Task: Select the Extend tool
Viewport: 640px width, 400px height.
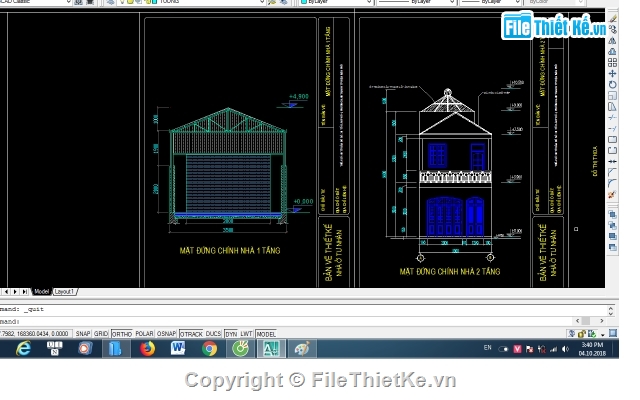Action: (613, 129)
